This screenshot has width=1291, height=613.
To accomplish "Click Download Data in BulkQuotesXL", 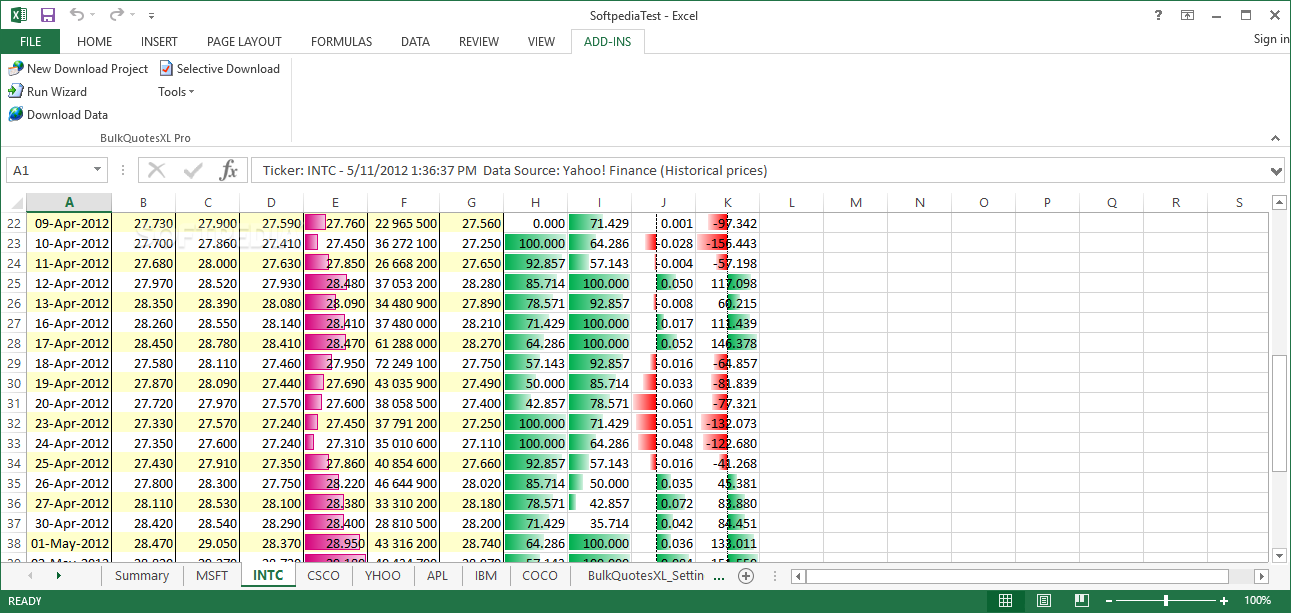I will click(x=58, y=114).
